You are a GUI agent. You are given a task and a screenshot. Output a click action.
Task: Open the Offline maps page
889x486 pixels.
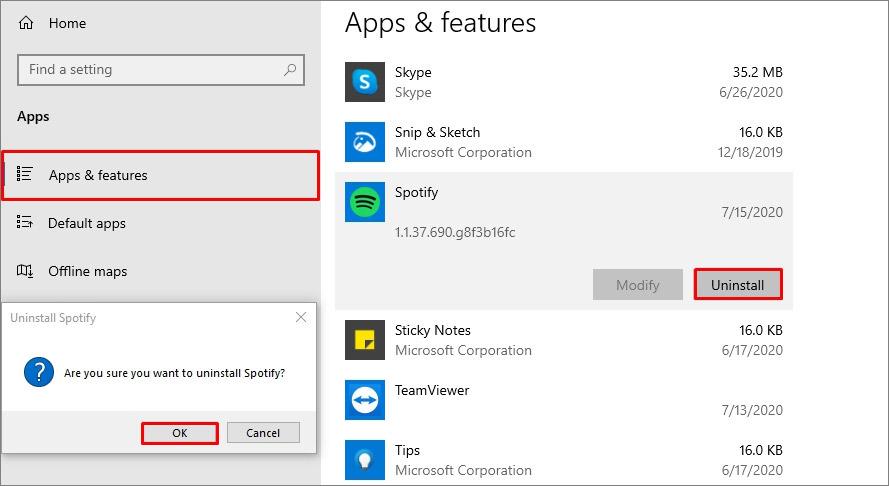[88, 271]
